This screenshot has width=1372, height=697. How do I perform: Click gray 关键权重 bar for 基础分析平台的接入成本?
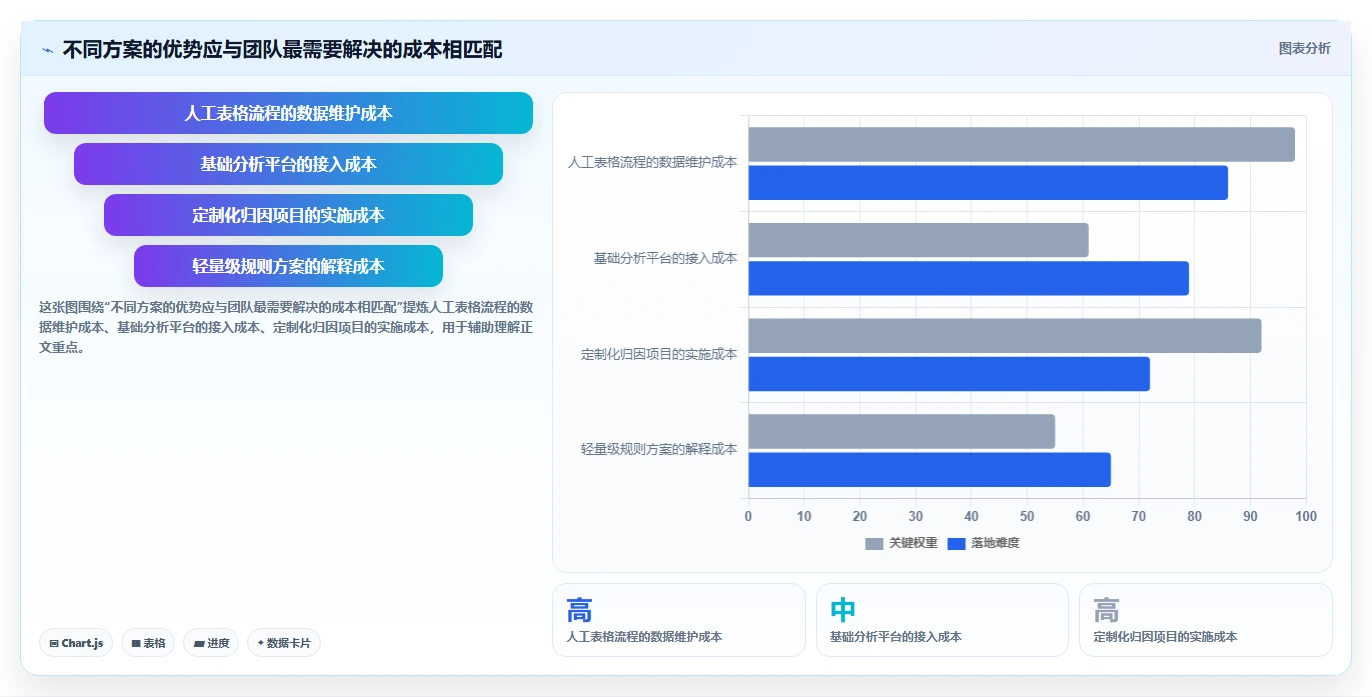(918, 240)
